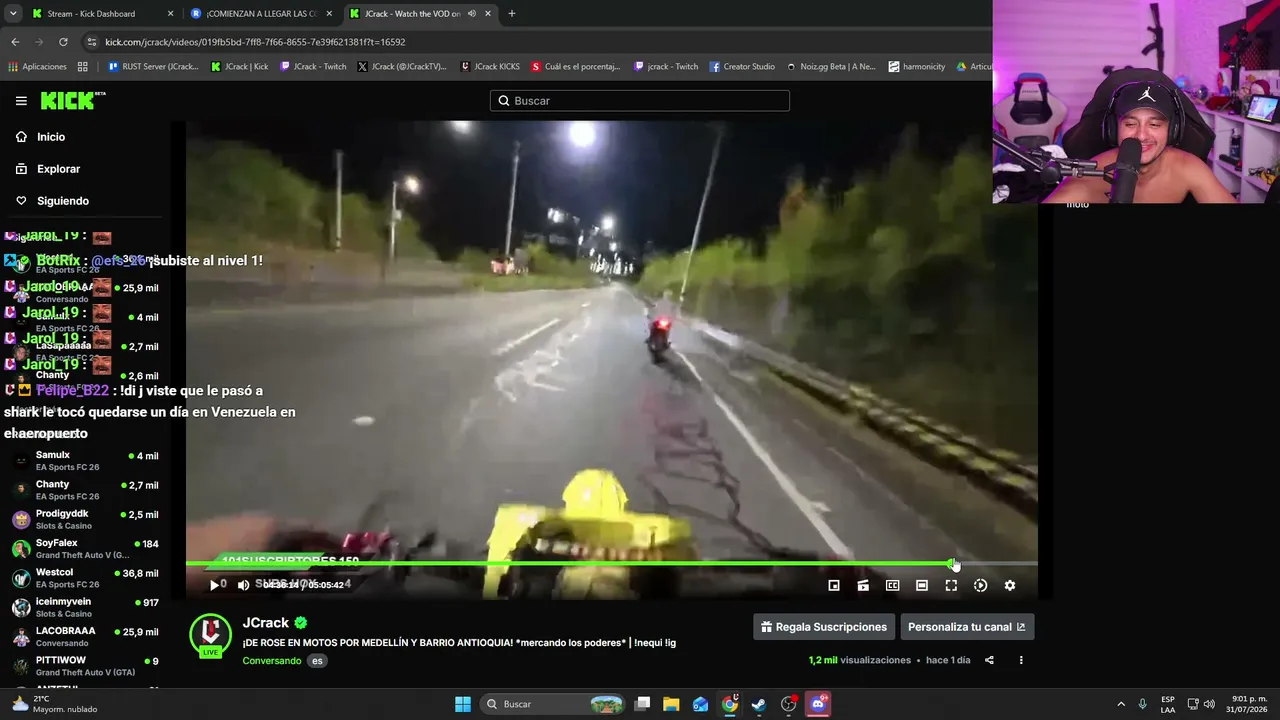Screen dimensions: 1280x720
Task: Open Windows Start menu
Action: coord(463,704)
